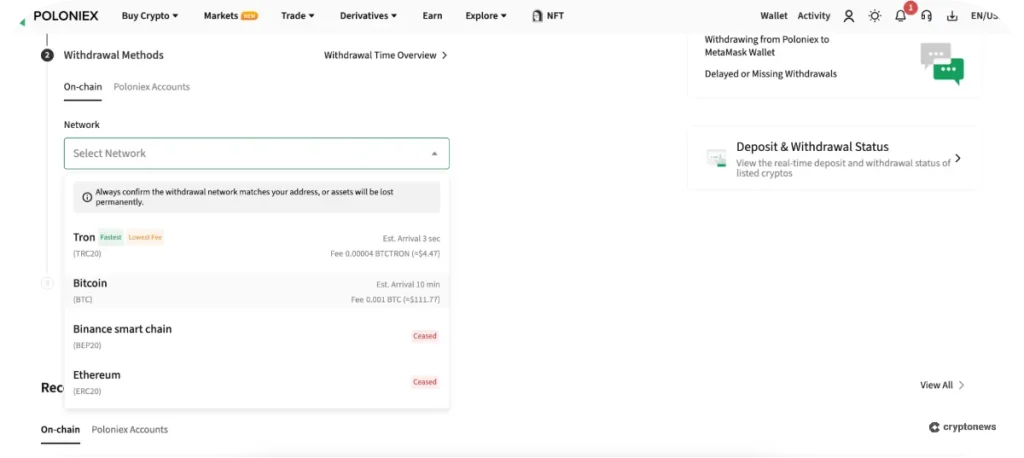Expand the Trade dropdown
The image size is (1024, 458).
(298, 16)
